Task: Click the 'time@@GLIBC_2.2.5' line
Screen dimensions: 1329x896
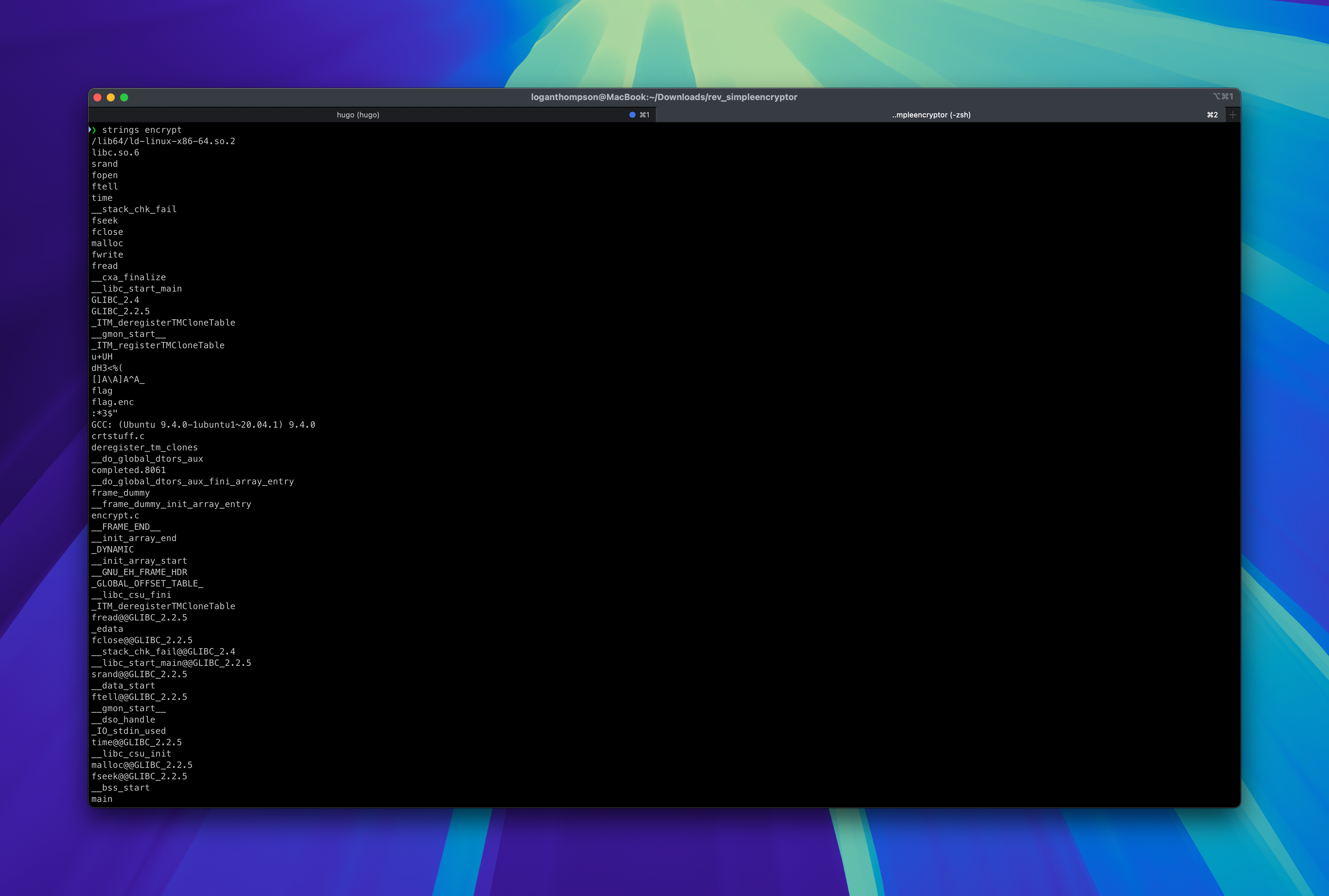Action: pos(136,742)
